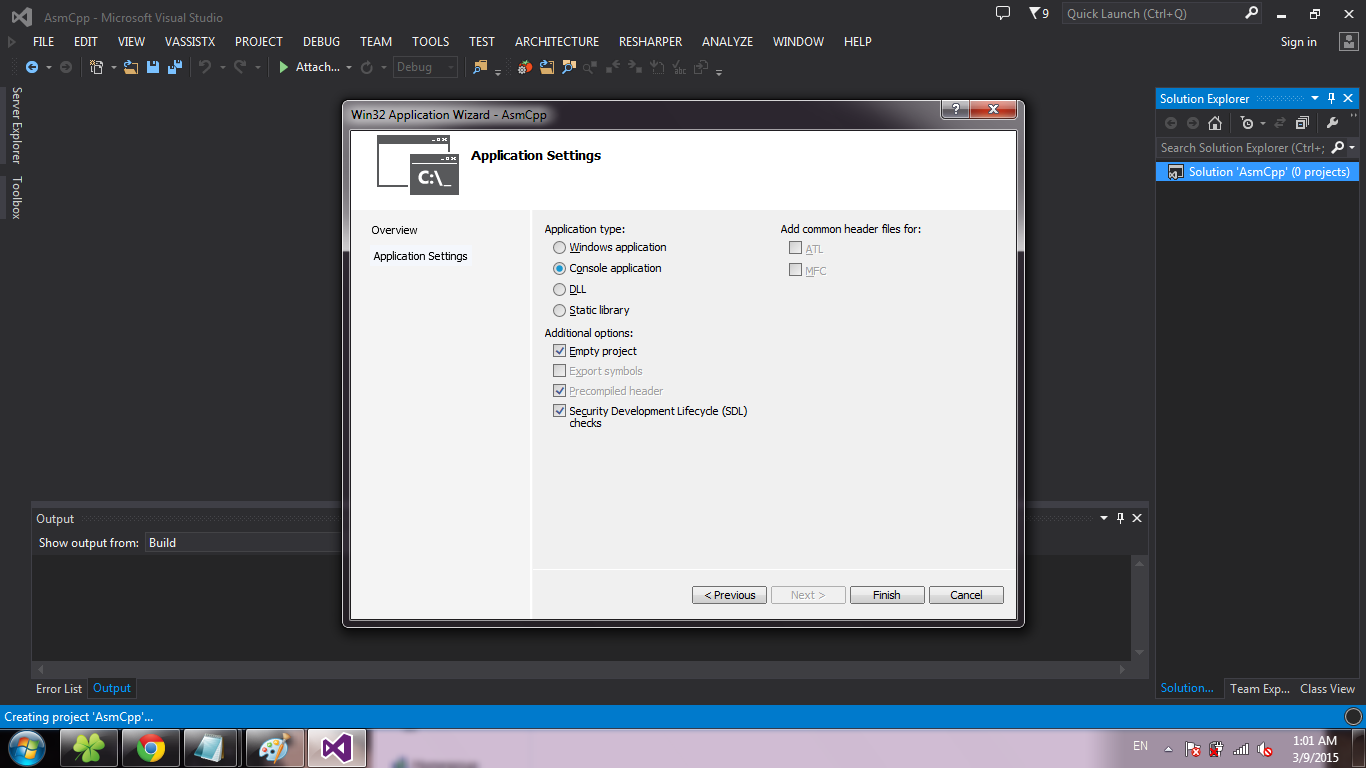1366x768 pixels.
Task: Click the Paint palette taskbar icon
Action: pyautogui.click(x=273, y=748)
